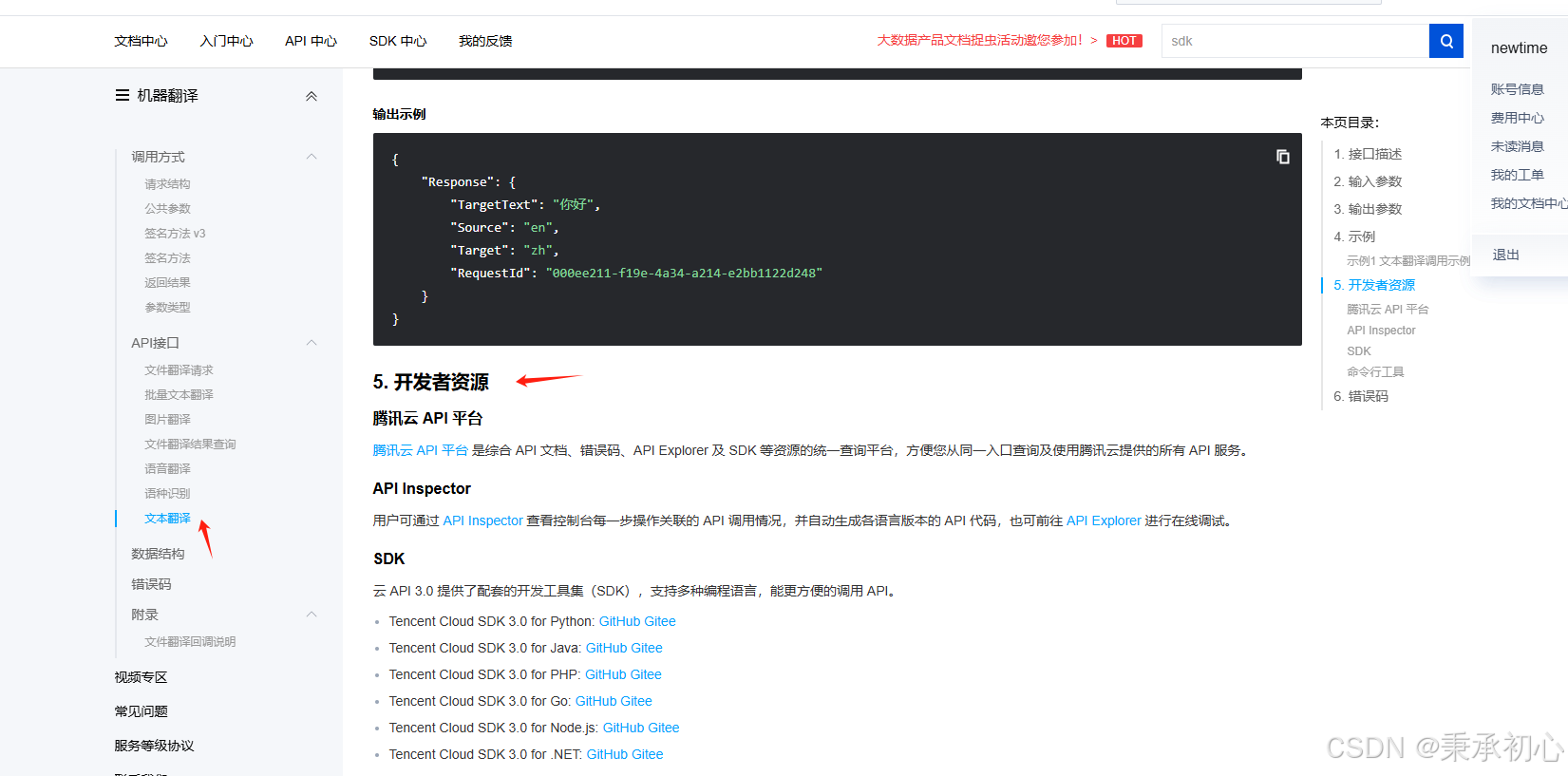Screen dimensions: 1568x776
Task: Open 数据结构 in the sidebar
Action: pos(158,554)
